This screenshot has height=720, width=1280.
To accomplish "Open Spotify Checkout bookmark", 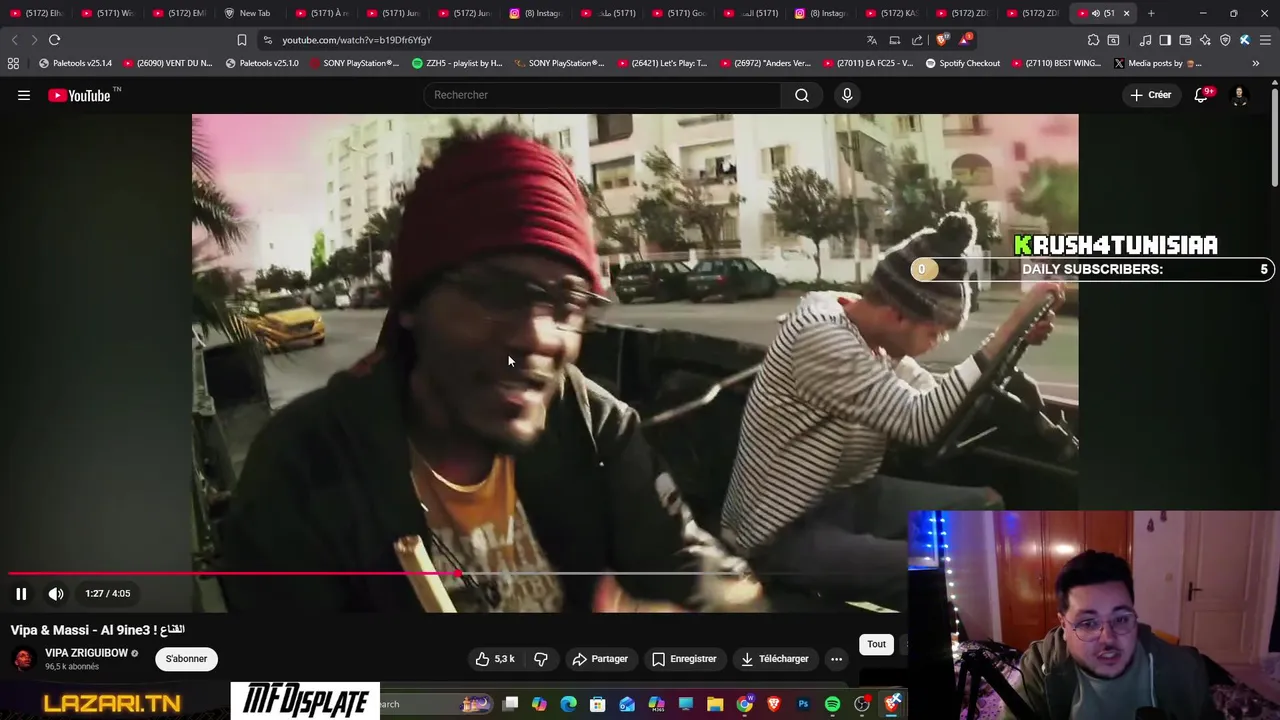I will [x=962, y=63].
